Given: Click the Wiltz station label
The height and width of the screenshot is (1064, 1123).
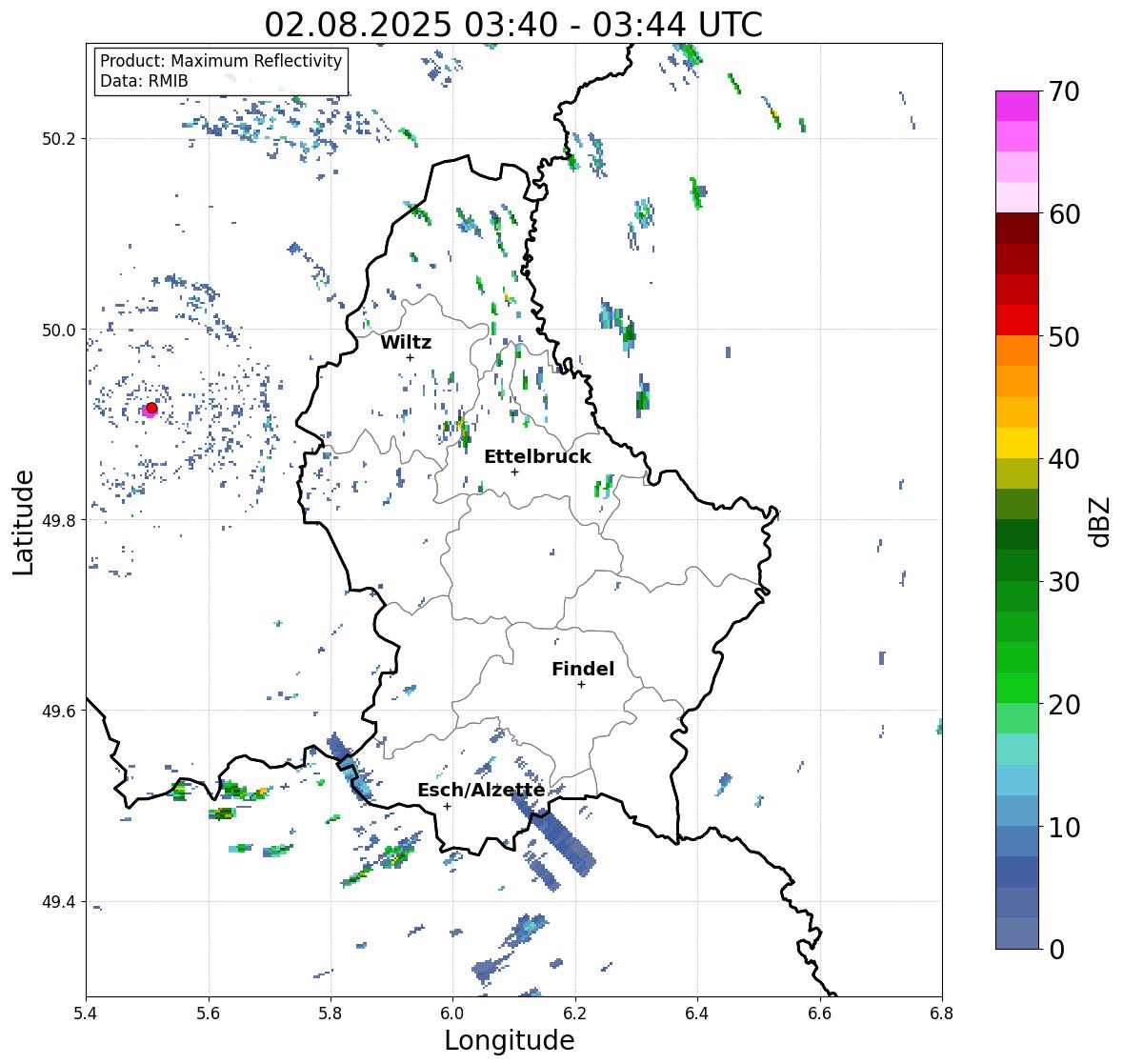Looking at the screenshot, I should [x=406, y=342].
